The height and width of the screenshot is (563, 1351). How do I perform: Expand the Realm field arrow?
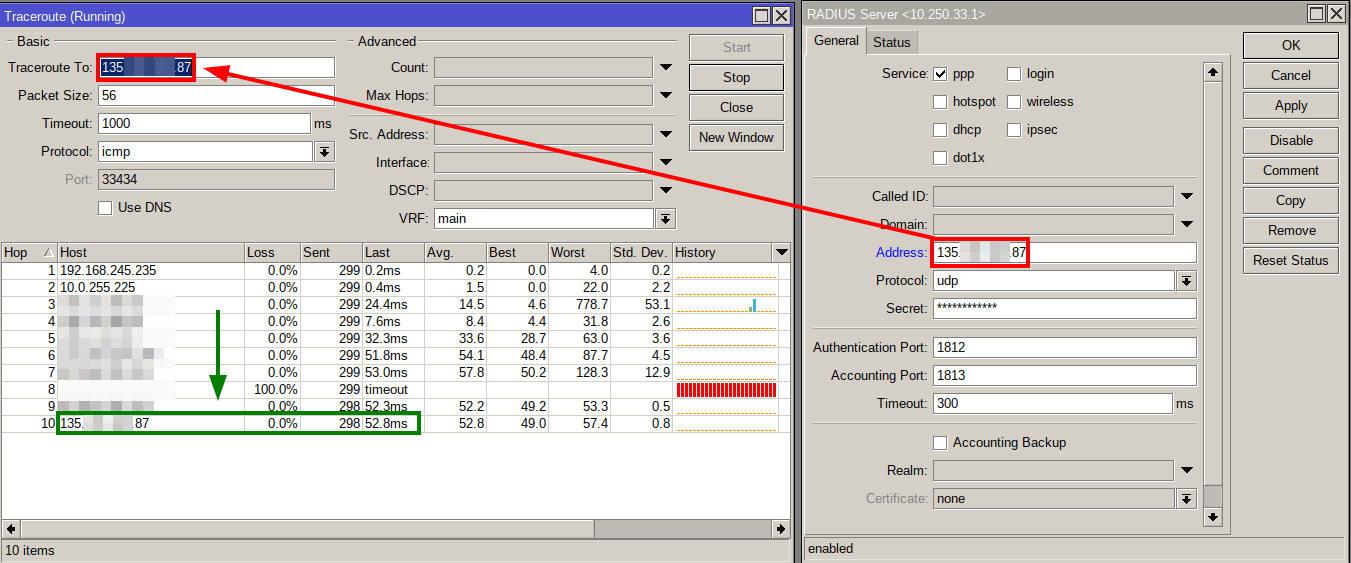click(1187, 471)
